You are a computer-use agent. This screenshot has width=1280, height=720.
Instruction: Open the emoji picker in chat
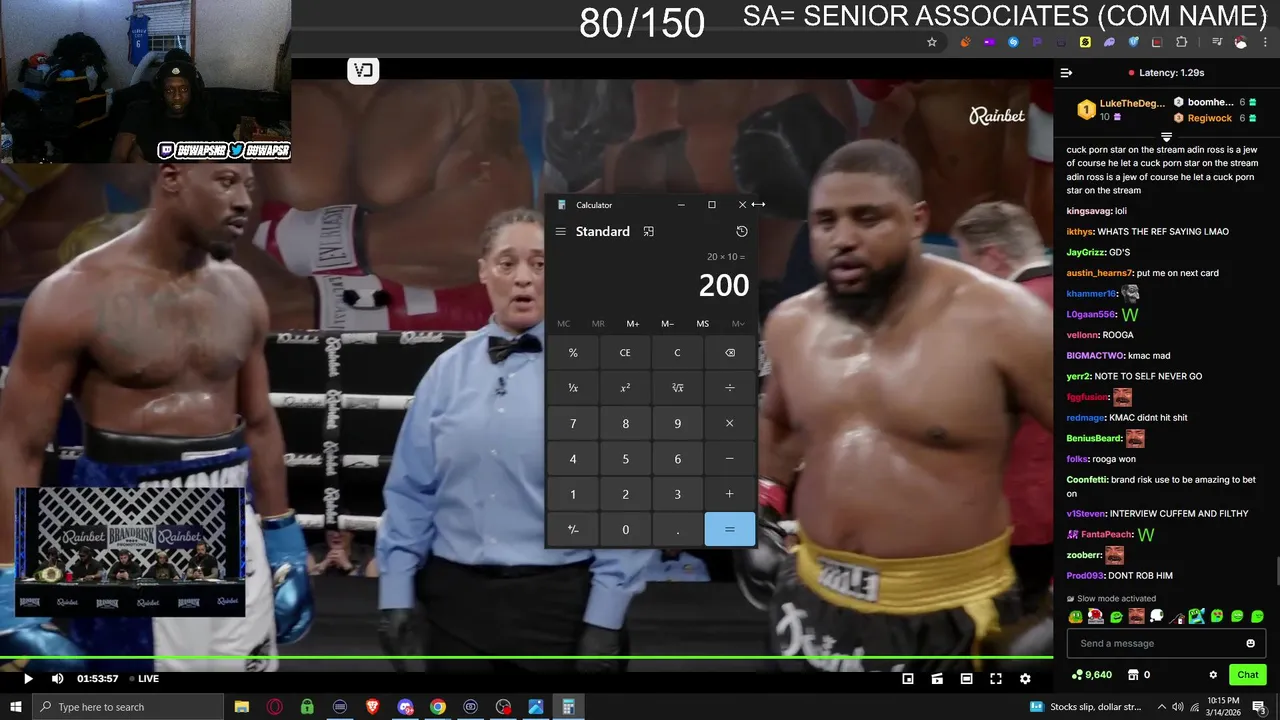coord(1250,643)
